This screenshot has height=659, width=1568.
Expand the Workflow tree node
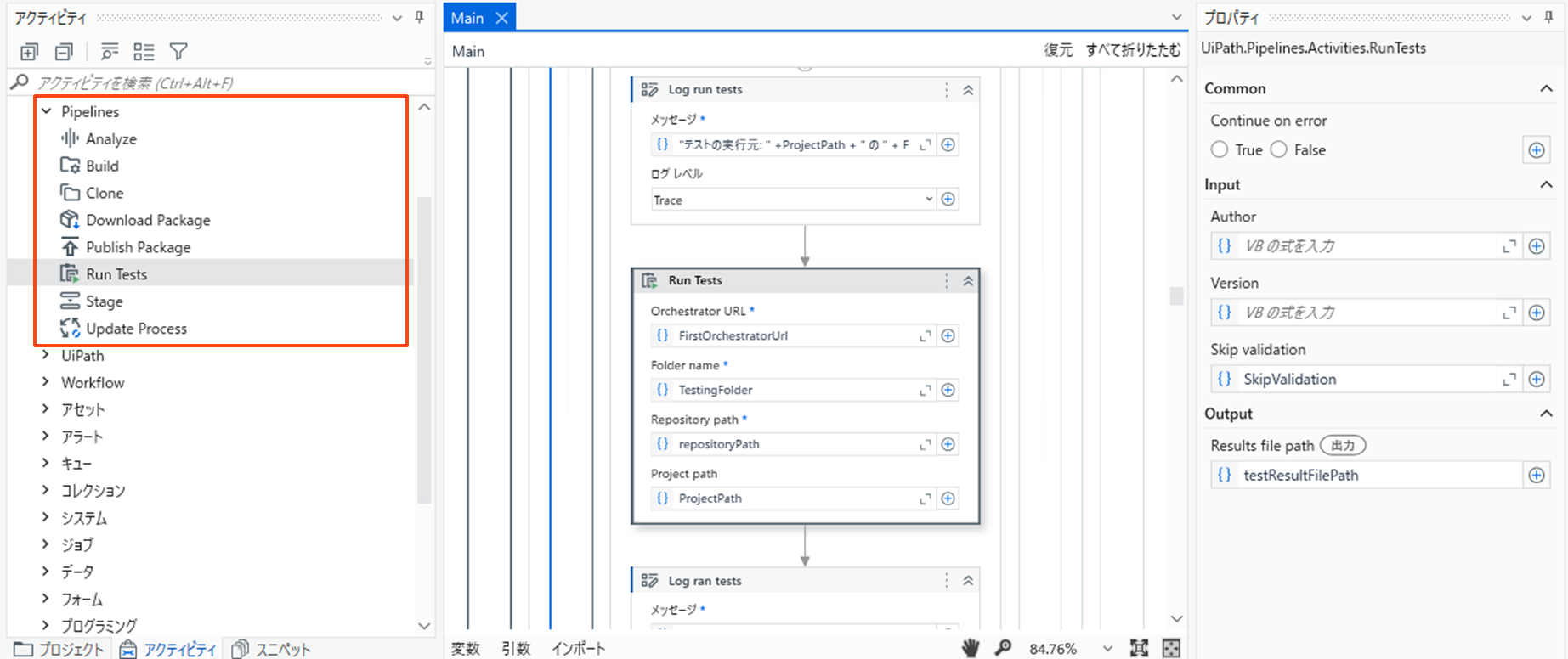[46, 382]
